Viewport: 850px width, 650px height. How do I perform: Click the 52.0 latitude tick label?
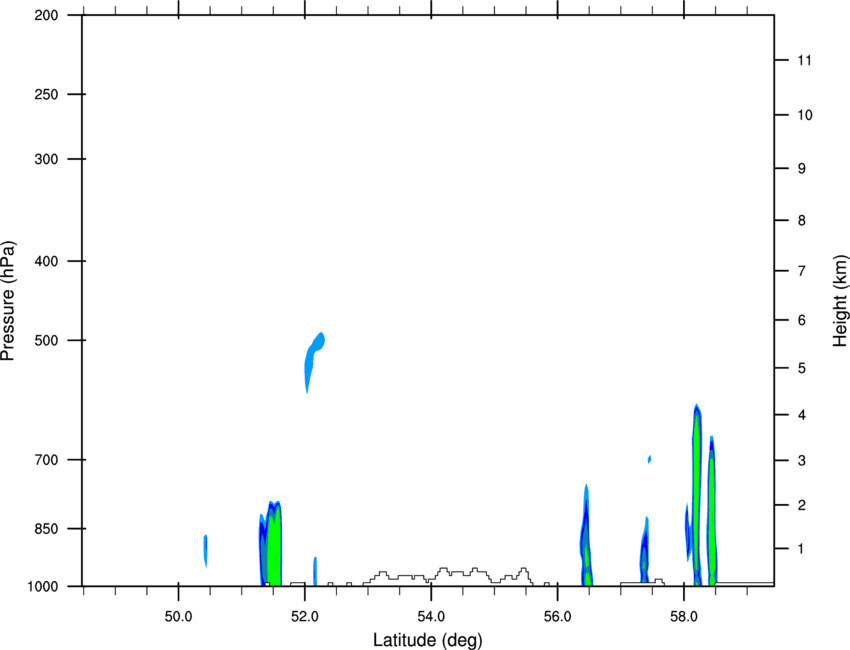pos(305,617)
